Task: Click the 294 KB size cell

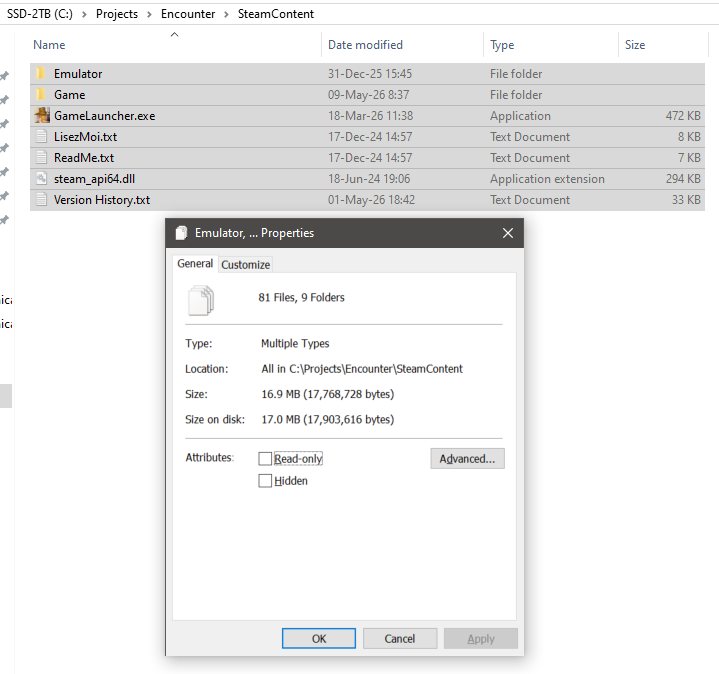Action: click(683, 179)
